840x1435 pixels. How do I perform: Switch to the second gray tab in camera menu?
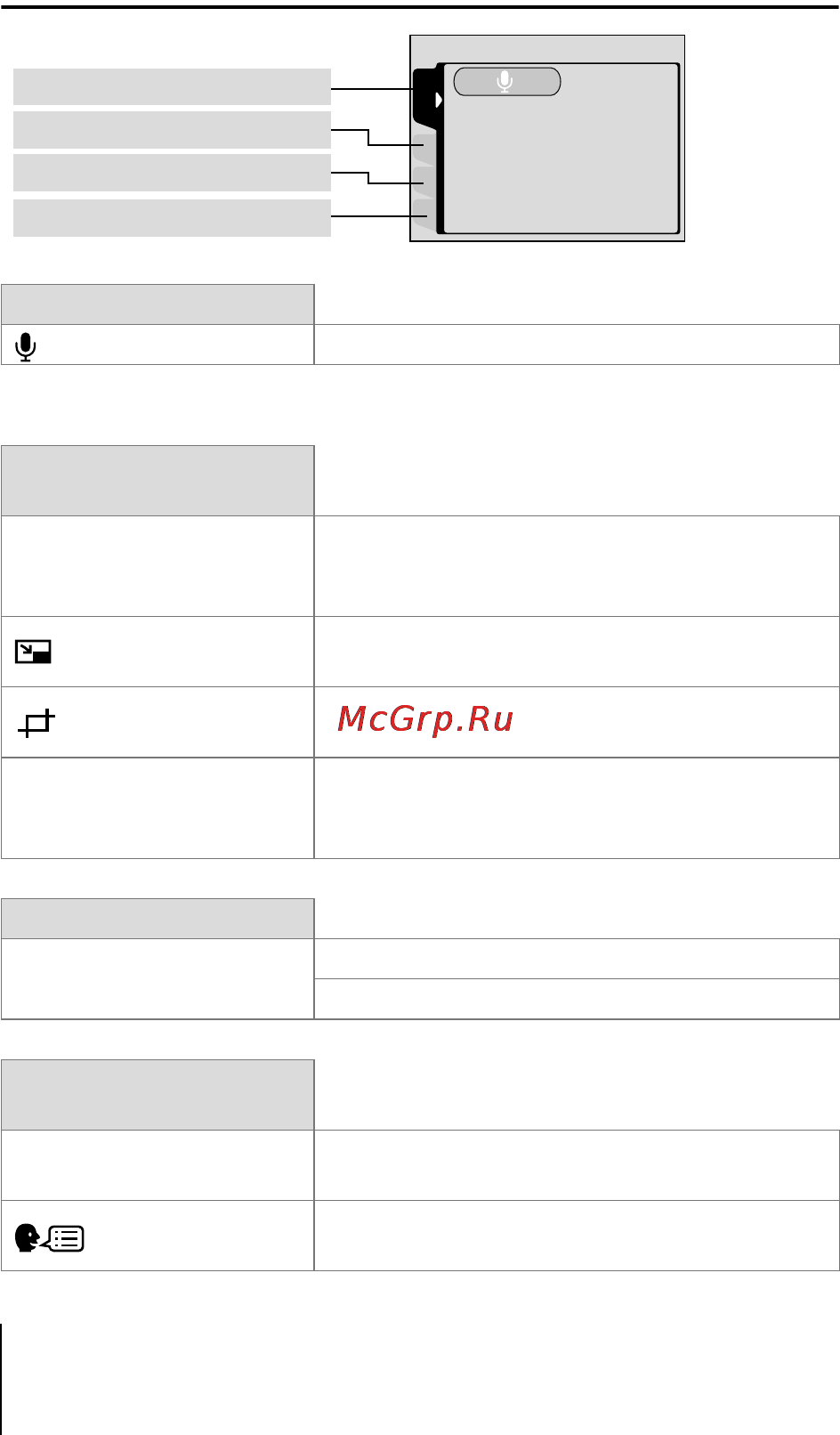[x=424, y=149]
